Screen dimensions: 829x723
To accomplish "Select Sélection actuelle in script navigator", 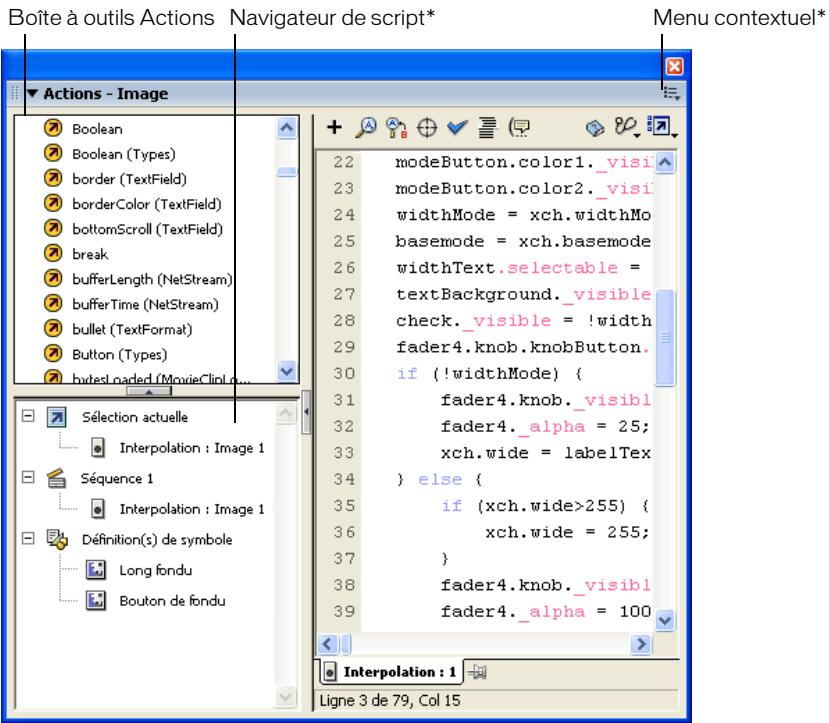I will tap(135, 417).
